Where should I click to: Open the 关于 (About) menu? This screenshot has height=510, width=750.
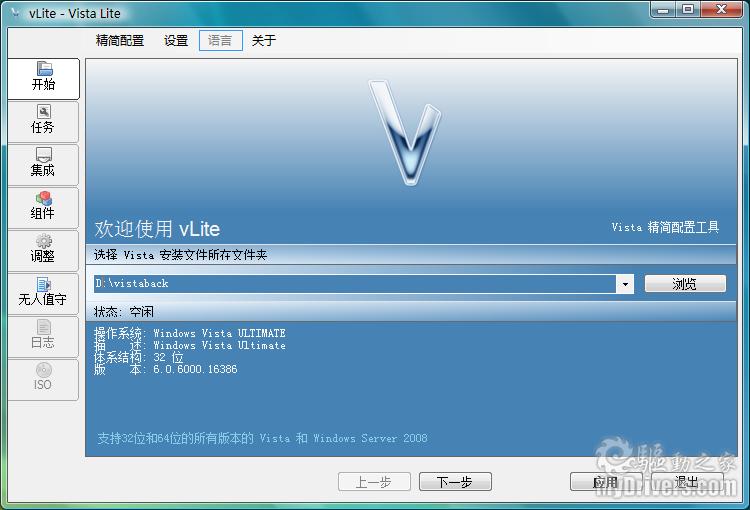click(264, 40)
